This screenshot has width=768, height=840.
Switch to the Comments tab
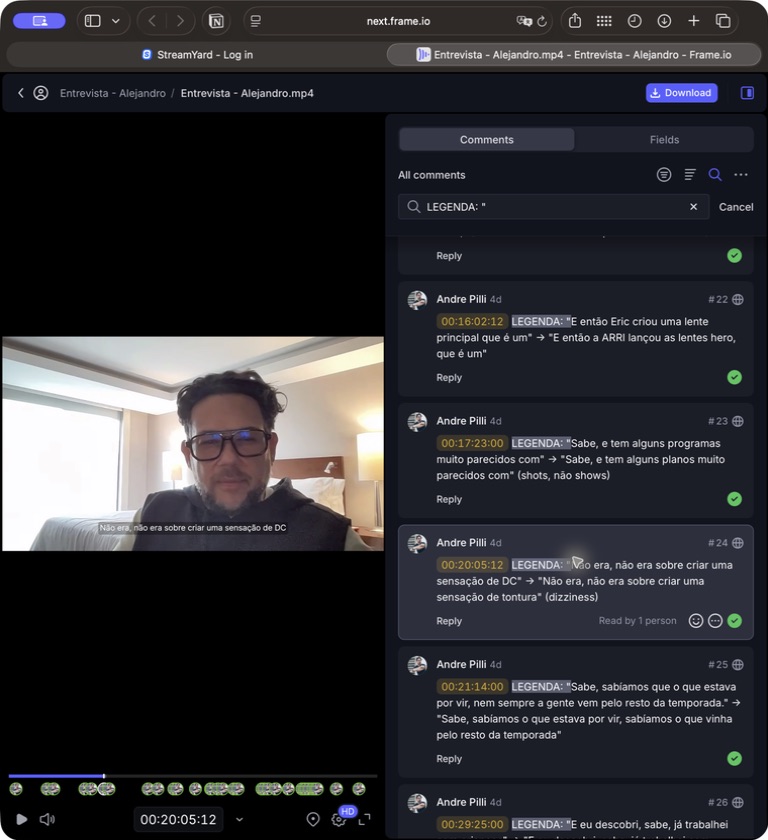pos(486,139)
